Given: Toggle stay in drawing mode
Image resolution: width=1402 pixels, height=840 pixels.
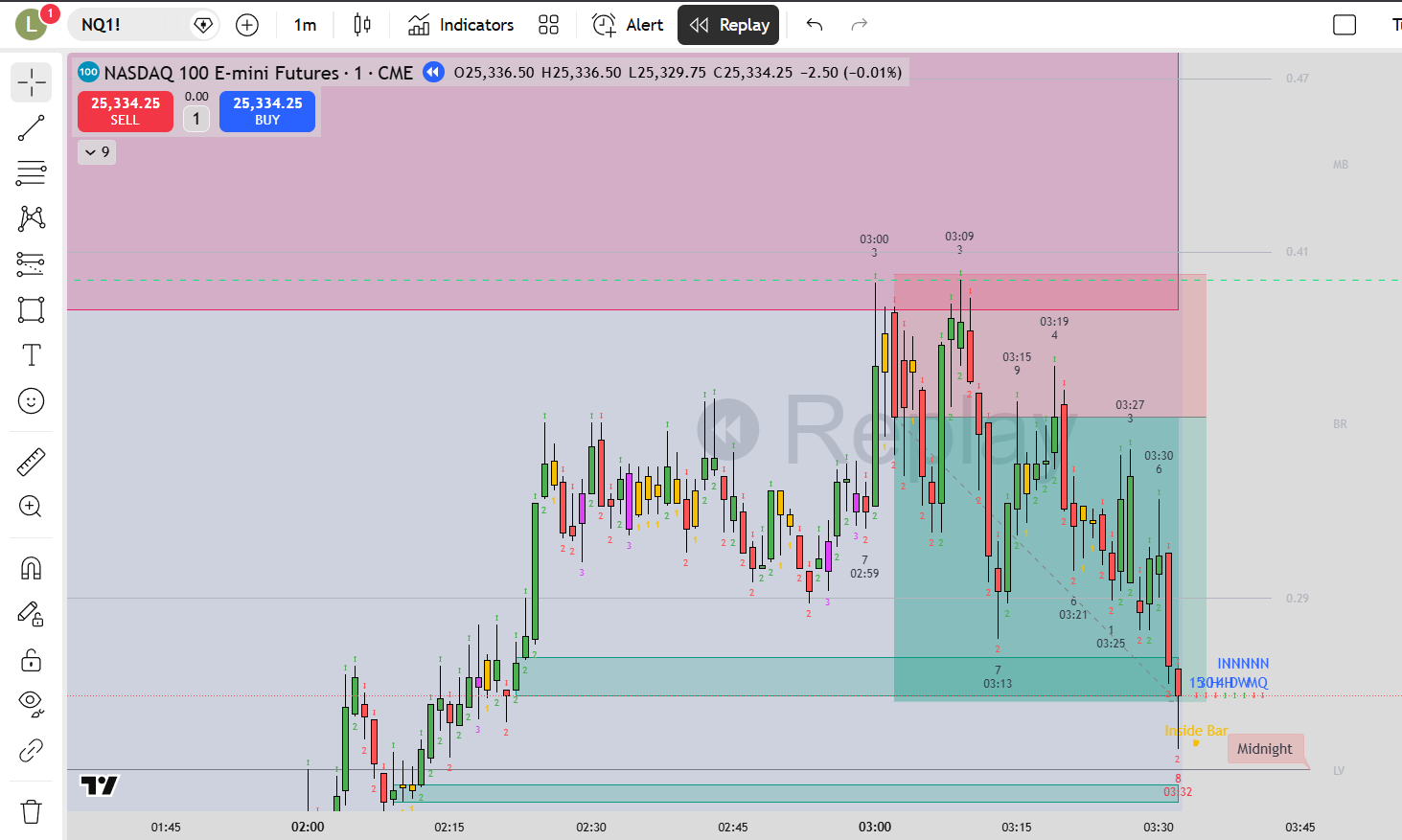Looking at the screenshot, I should click(32, 614).
